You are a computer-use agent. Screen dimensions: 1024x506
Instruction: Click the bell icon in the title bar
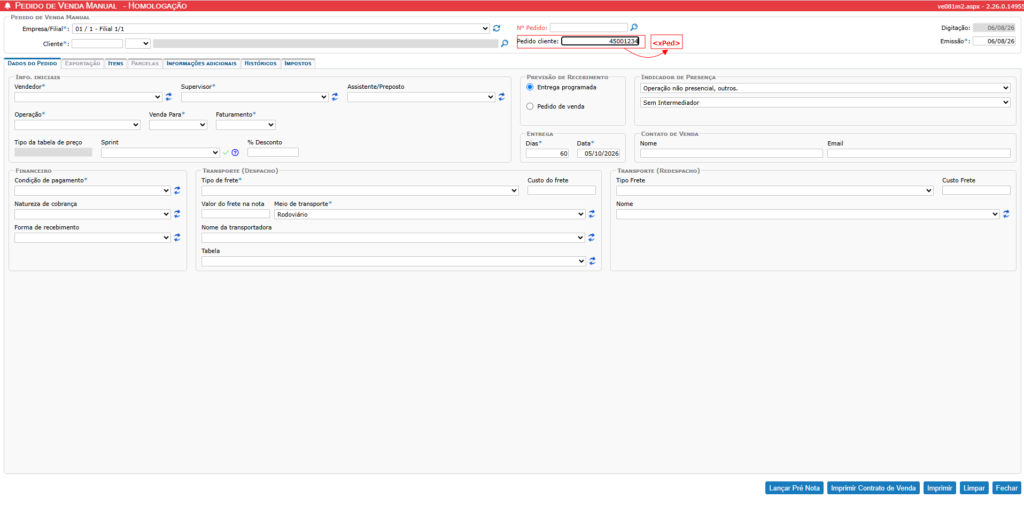[8, 5]
